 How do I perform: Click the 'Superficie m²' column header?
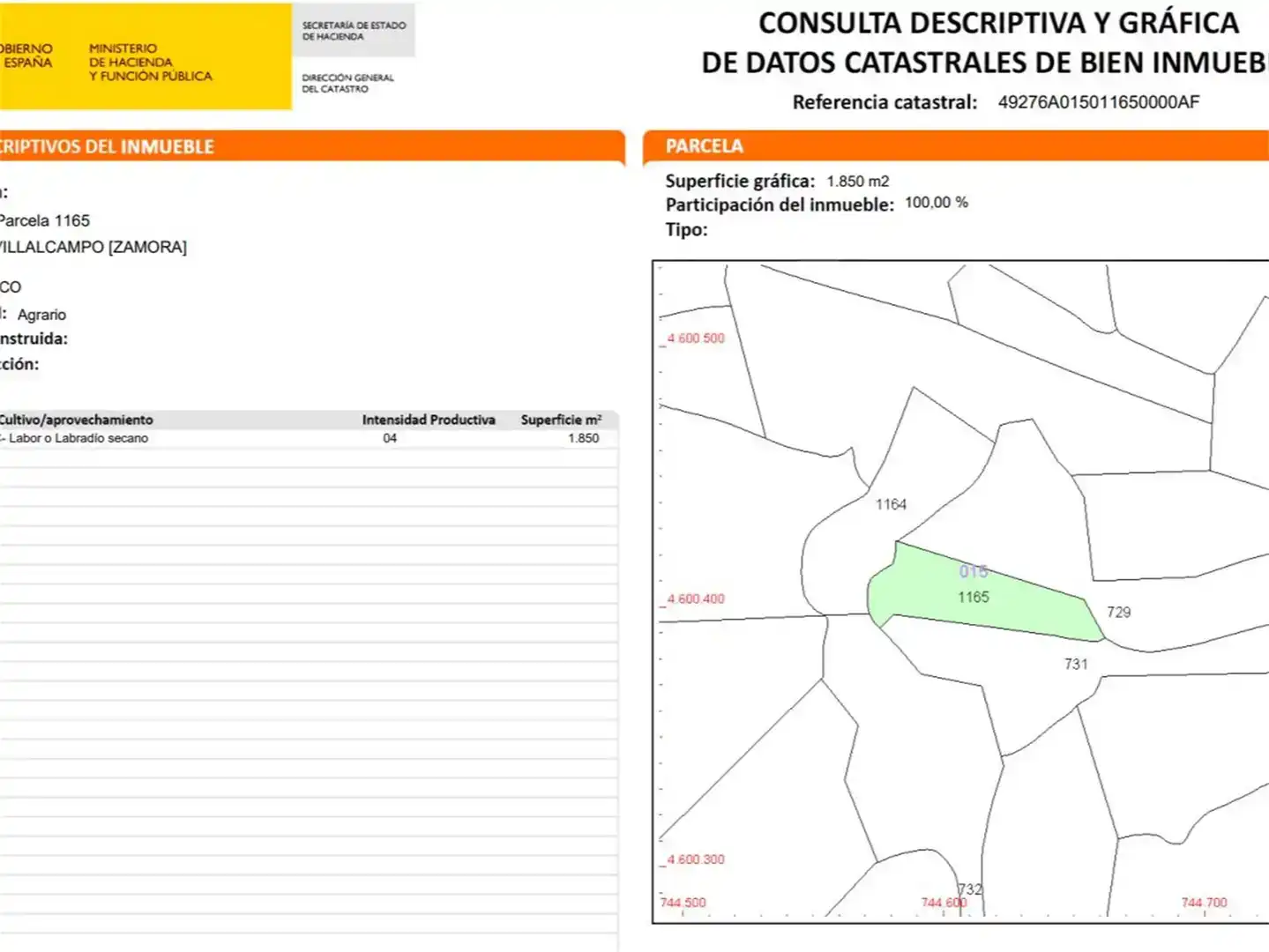(x=561, y=420)
